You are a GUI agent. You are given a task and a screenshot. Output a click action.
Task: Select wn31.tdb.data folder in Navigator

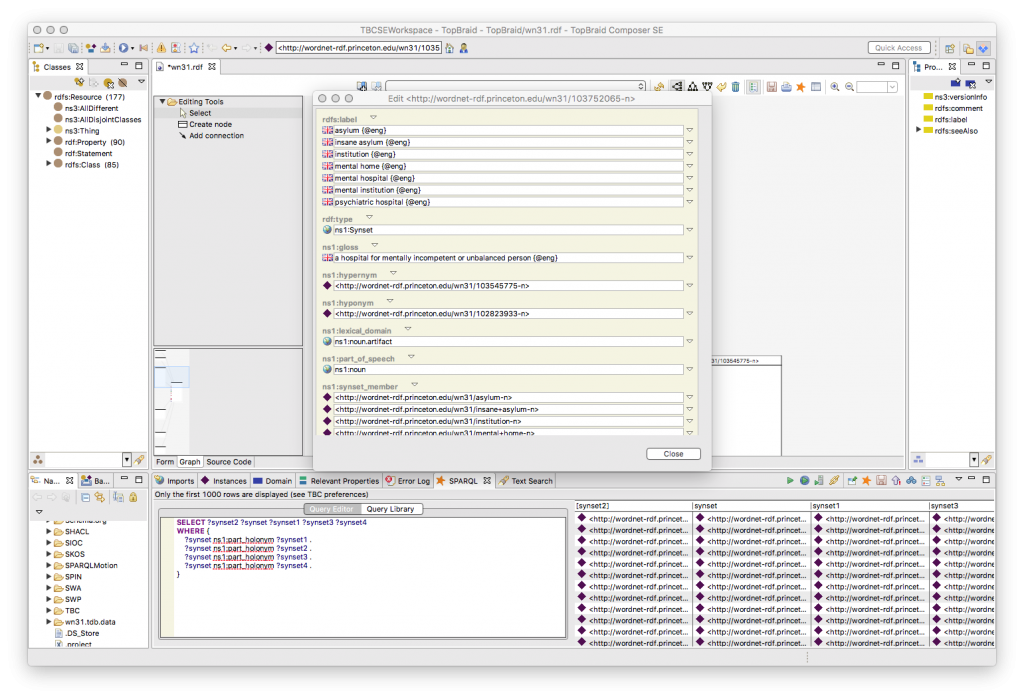click(x=89, y=622)
